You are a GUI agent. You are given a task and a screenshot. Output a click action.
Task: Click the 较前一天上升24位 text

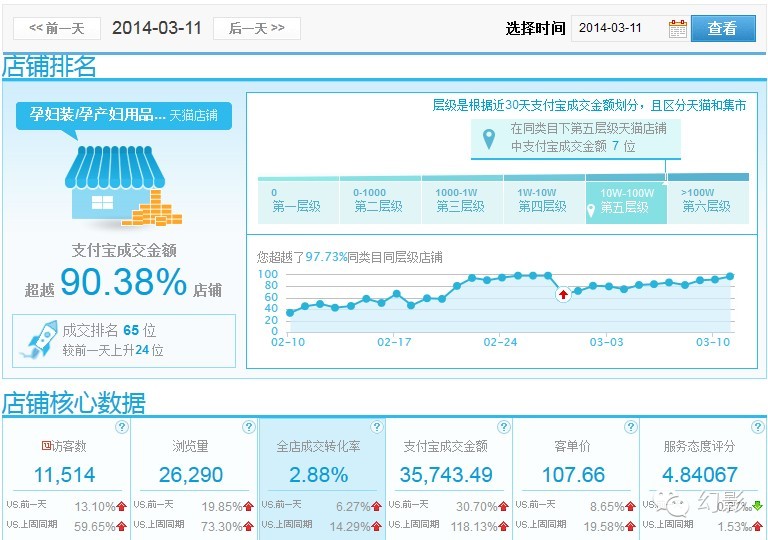pos(113,350)
